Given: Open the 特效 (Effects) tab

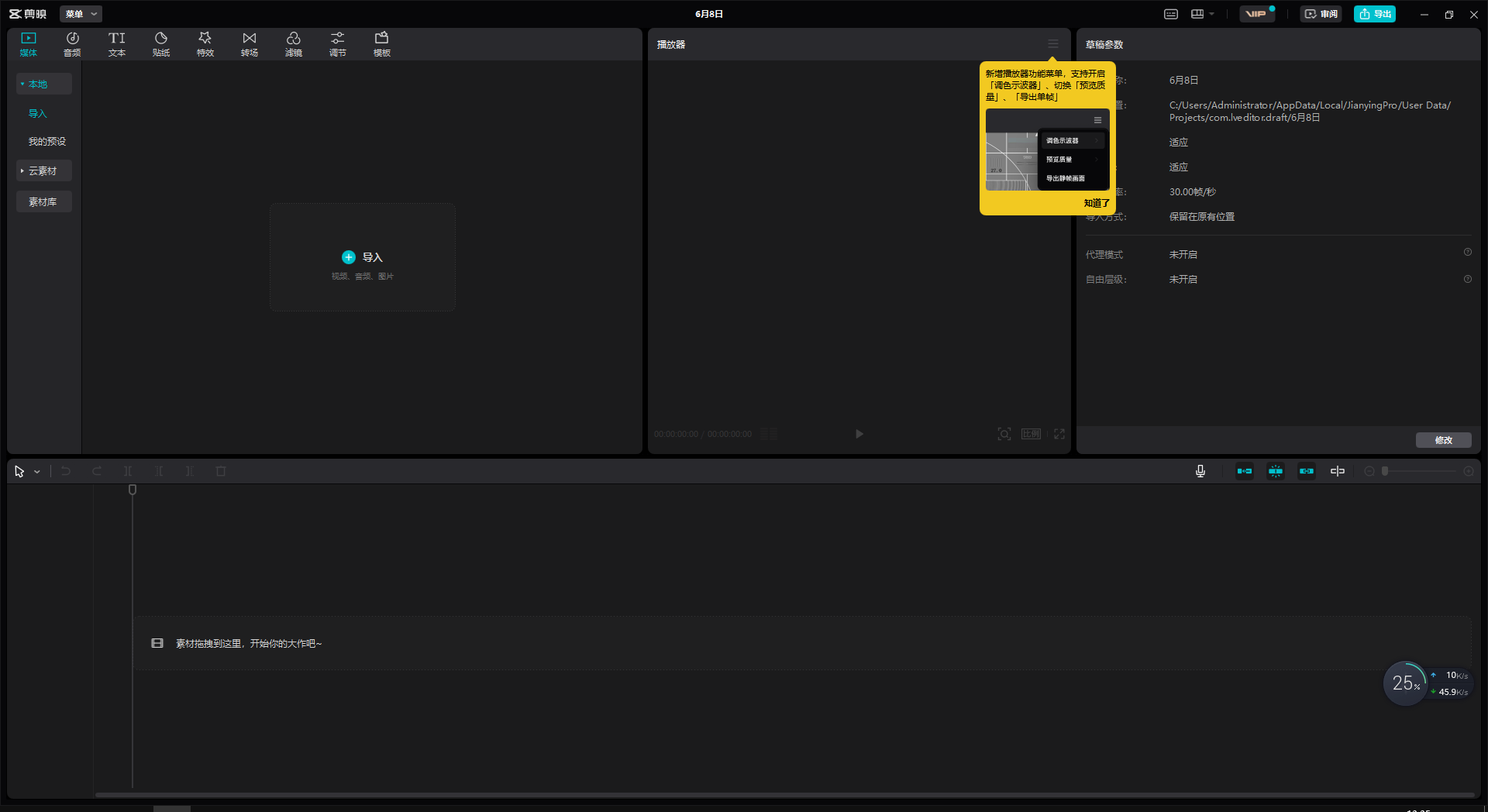Looking at the screenshot, I should (205, 44).
